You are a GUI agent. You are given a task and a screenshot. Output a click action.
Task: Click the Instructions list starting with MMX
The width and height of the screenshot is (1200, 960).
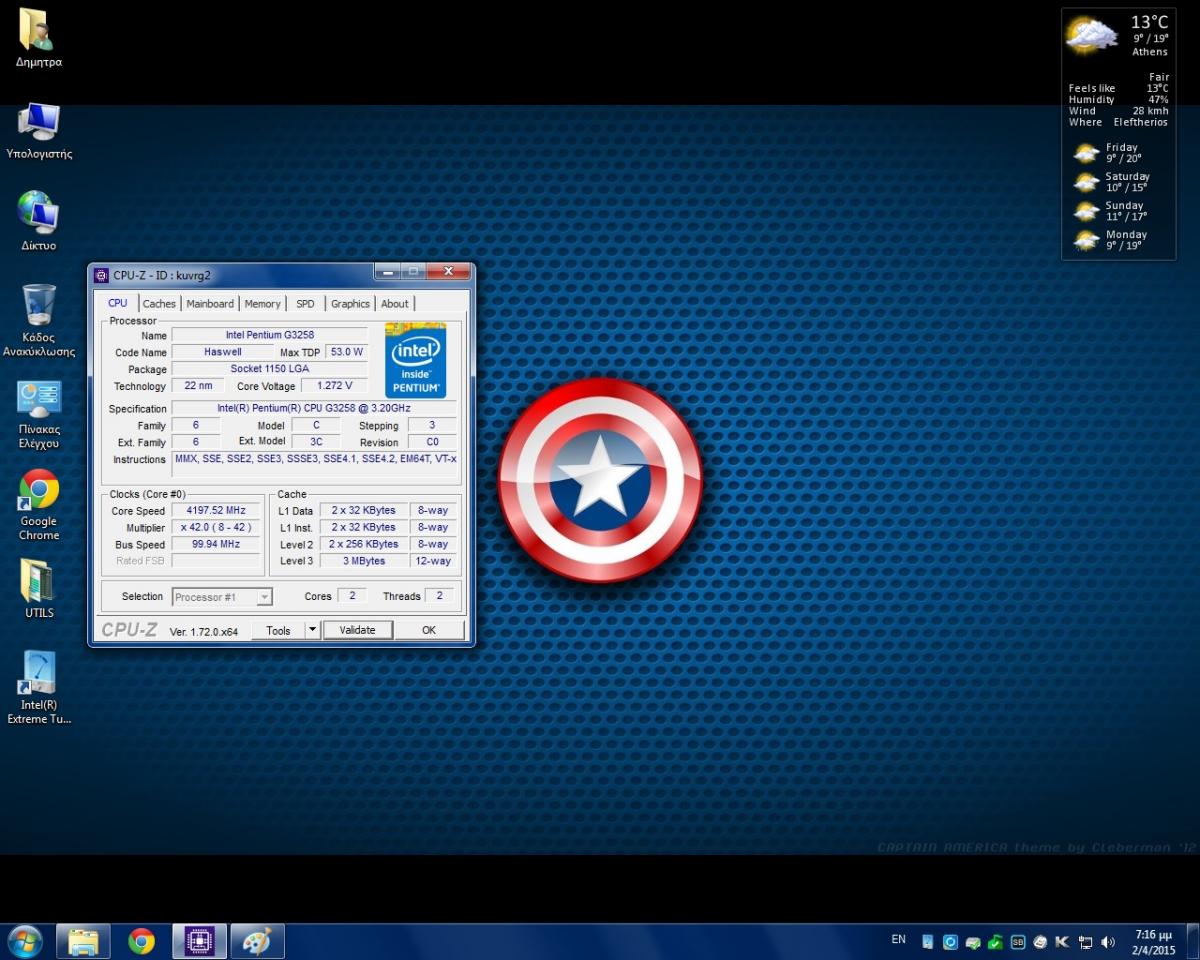314,464
